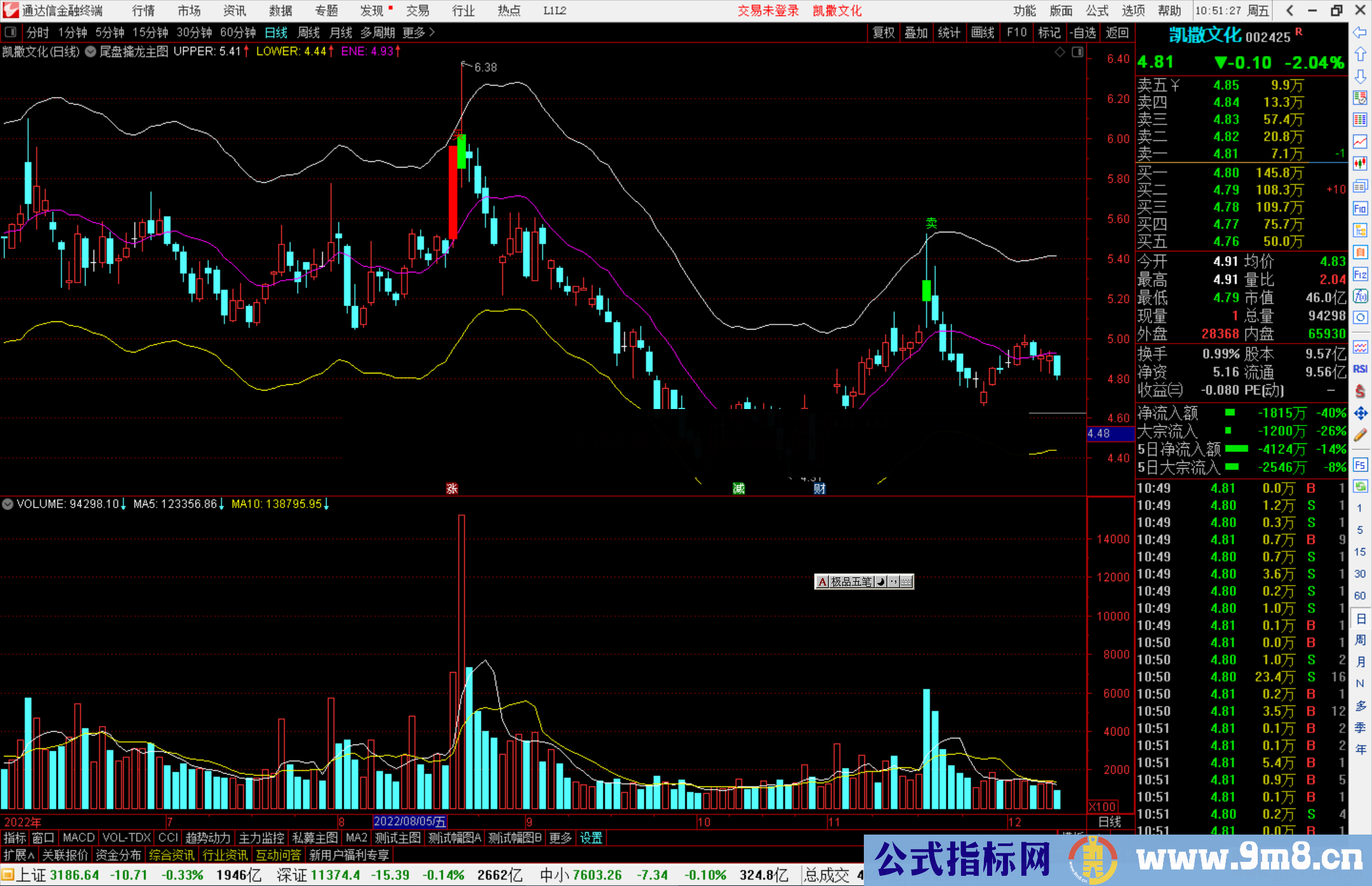Click the f(x) formula icon
Screen dimensions: 1372x886
tap(1360, 296)
